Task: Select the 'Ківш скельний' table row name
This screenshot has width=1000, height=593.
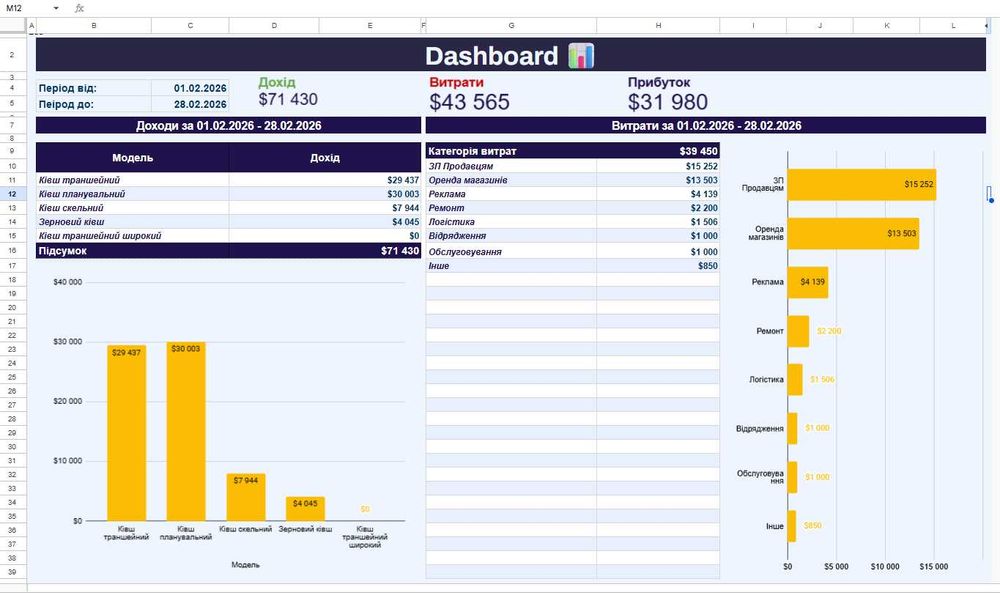Action: pyautogui.click(x=133, y=208)
